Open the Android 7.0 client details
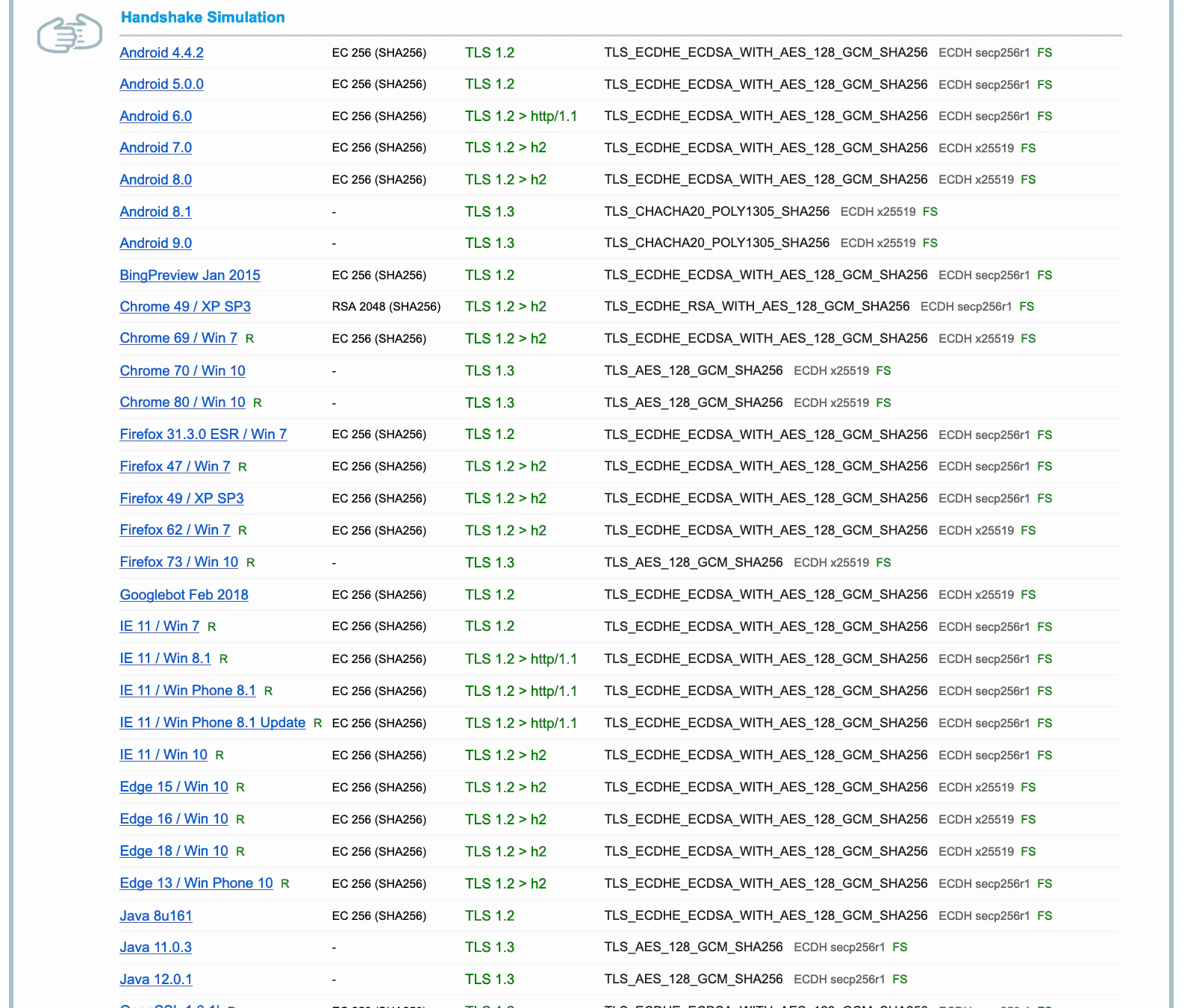 coord(155,147)
